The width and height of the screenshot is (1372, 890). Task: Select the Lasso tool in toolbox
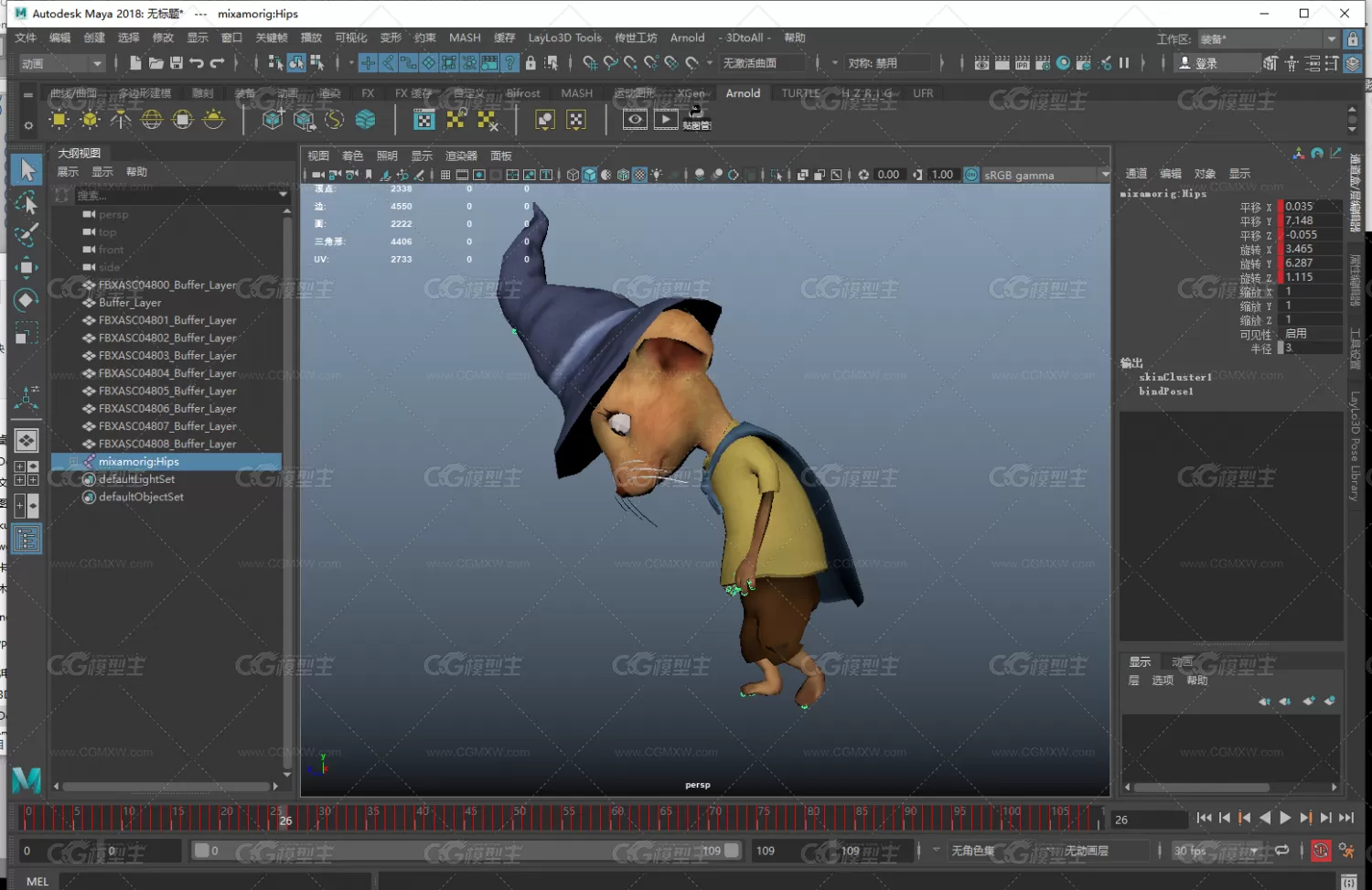(27, 202)
